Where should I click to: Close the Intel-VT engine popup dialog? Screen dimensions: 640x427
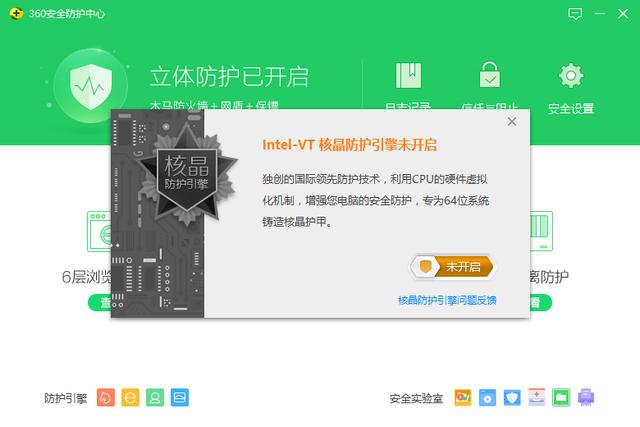(x=512, y=122)
